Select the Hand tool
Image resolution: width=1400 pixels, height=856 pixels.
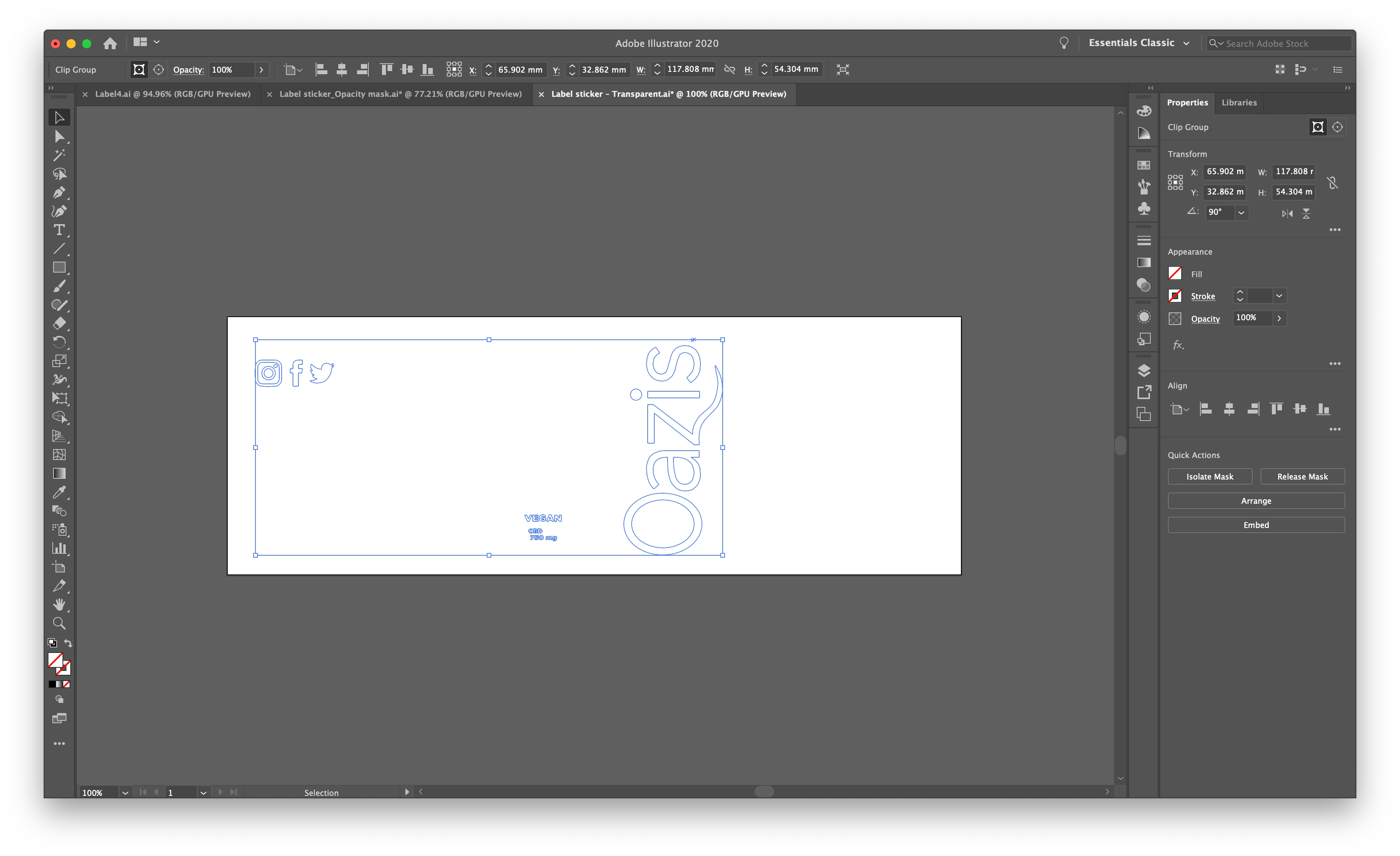[x=59, y=605]
